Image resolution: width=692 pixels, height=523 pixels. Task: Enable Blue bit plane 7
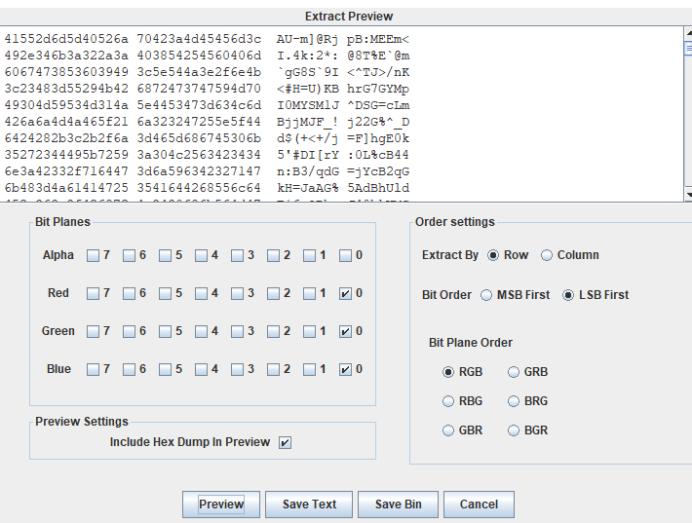point(93,369)
